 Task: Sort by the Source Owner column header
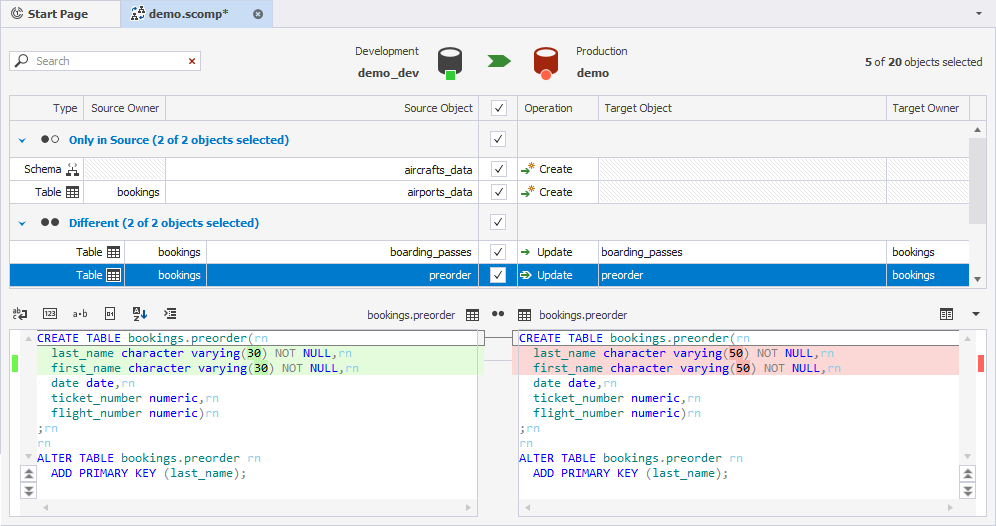(x=125, y=108)
